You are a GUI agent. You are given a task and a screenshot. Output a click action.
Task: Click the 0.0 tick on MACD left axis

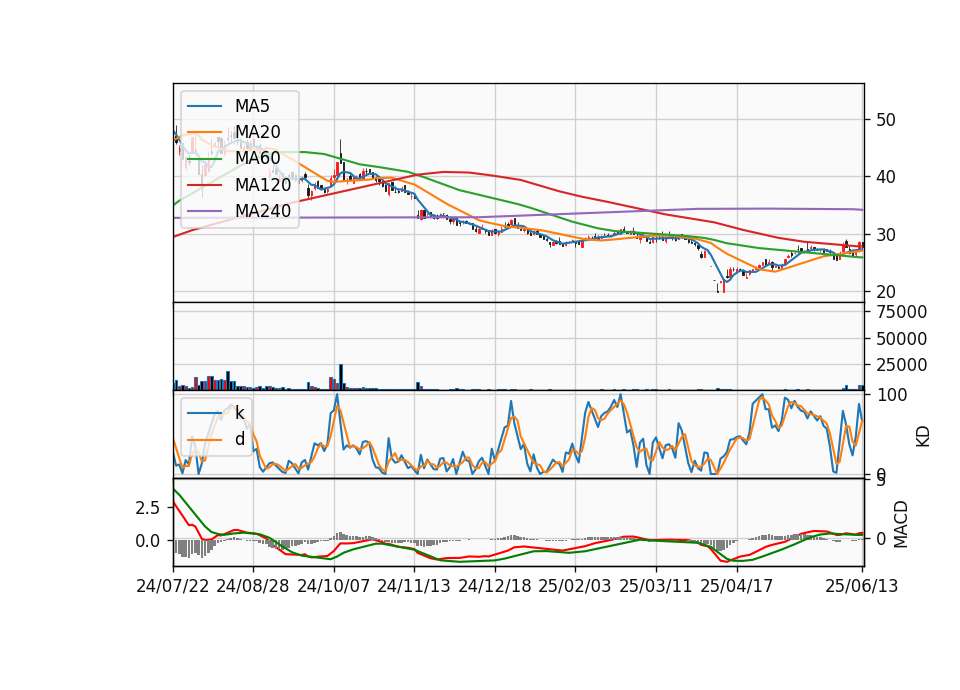[x=148, y=541]
